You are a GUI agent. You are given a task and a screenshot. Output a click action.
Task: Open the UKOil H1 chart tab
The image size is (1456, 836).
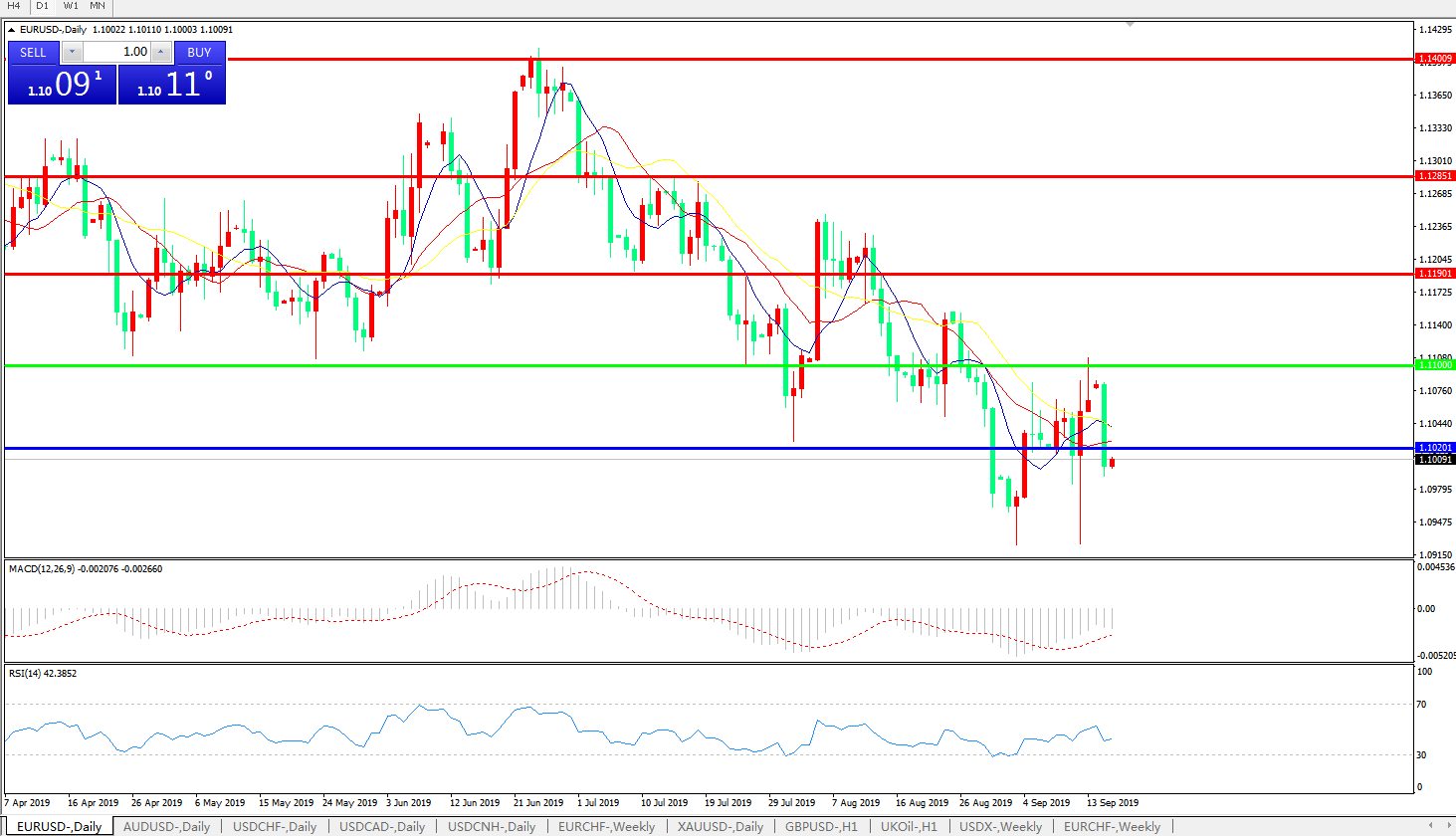click(909, 826)
